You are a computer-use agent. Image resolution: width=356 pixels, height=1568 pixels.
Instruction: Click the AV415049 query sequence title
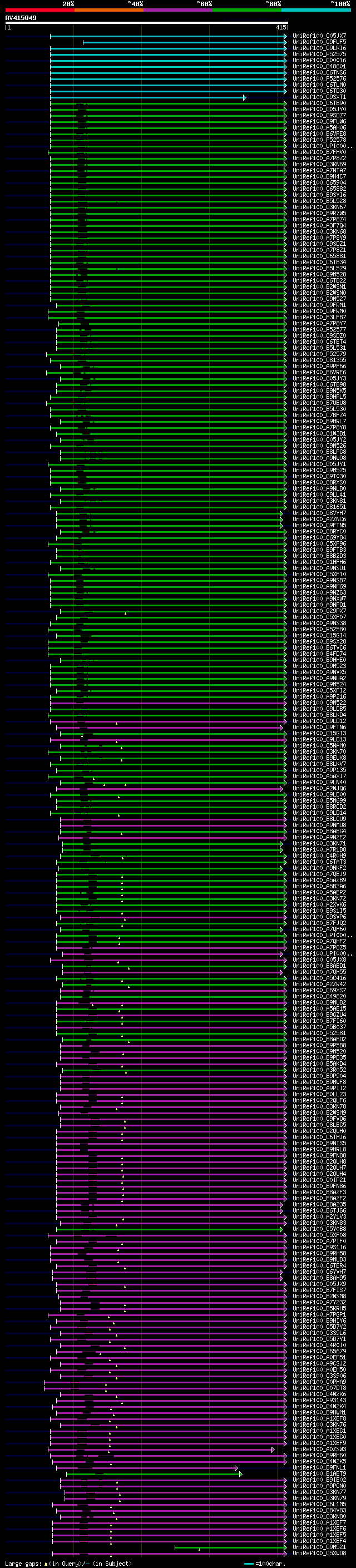click(x=21, y=18)
